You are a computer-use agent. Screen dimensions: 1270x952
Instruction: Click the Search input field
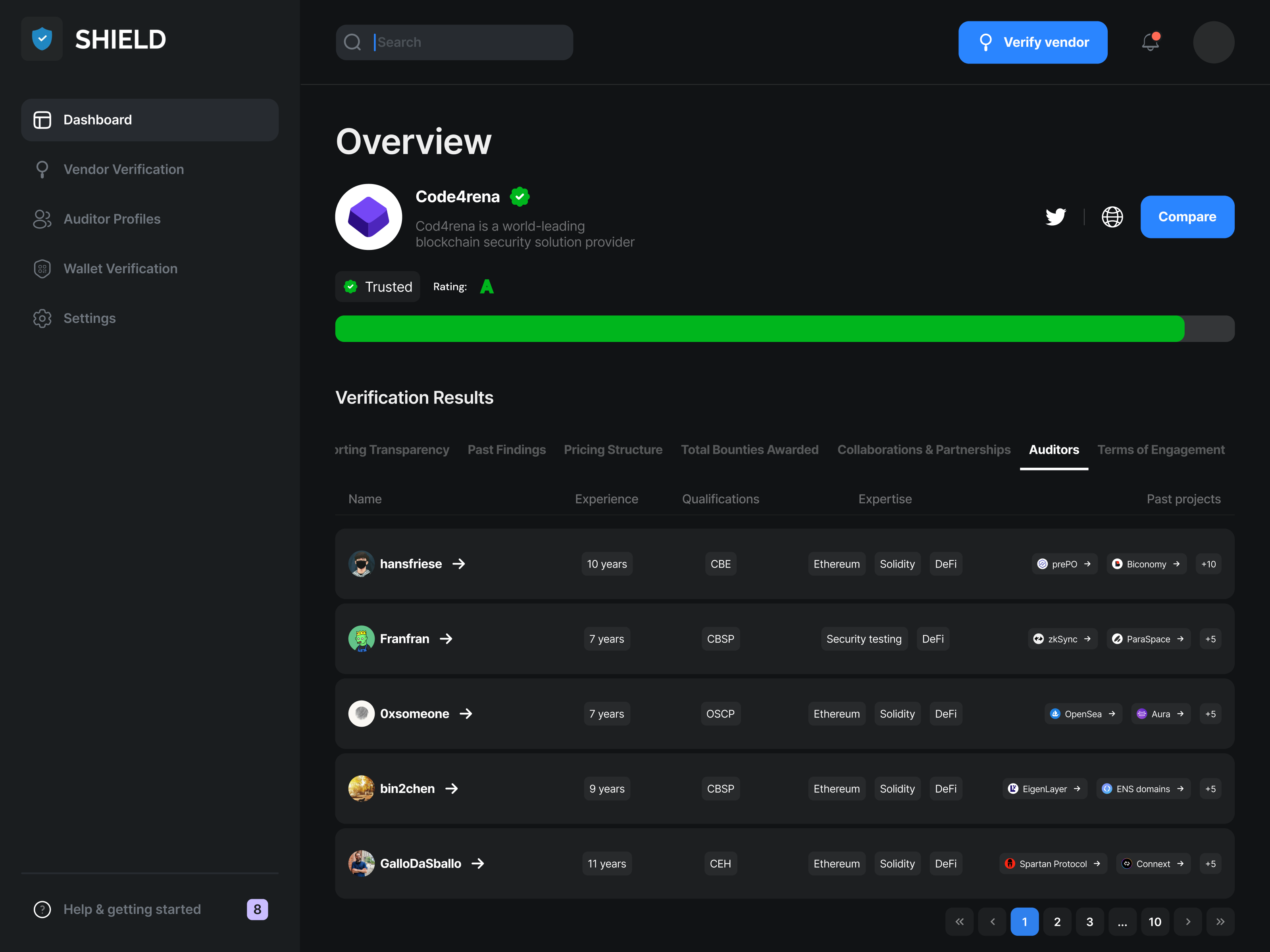click(x=471, y=42)
